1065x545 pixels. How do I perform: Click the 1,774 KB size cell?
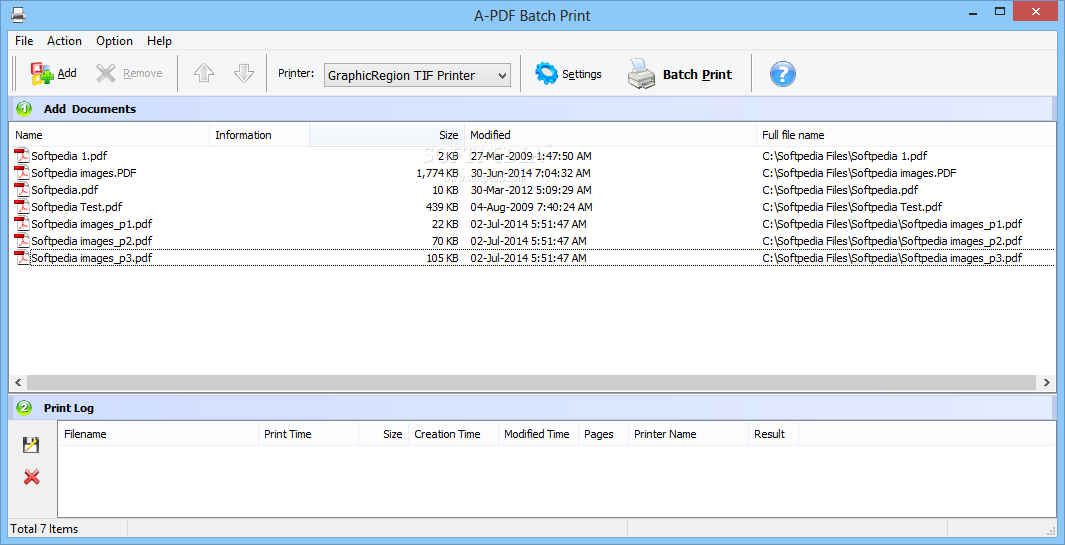click(x=437, y=173)
